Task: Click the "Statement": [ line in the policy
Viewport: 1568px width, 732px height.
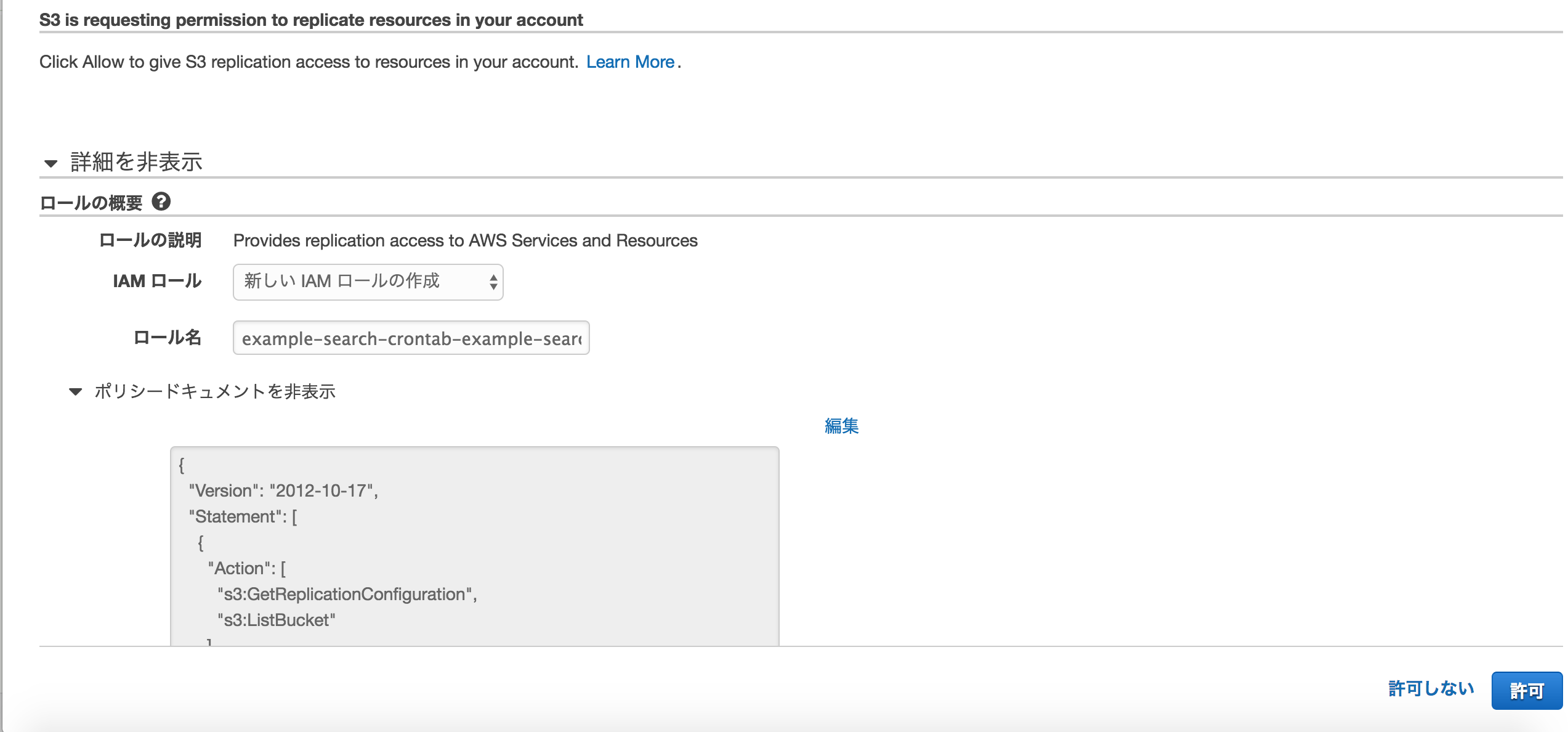Action: (x=243, y=516)
